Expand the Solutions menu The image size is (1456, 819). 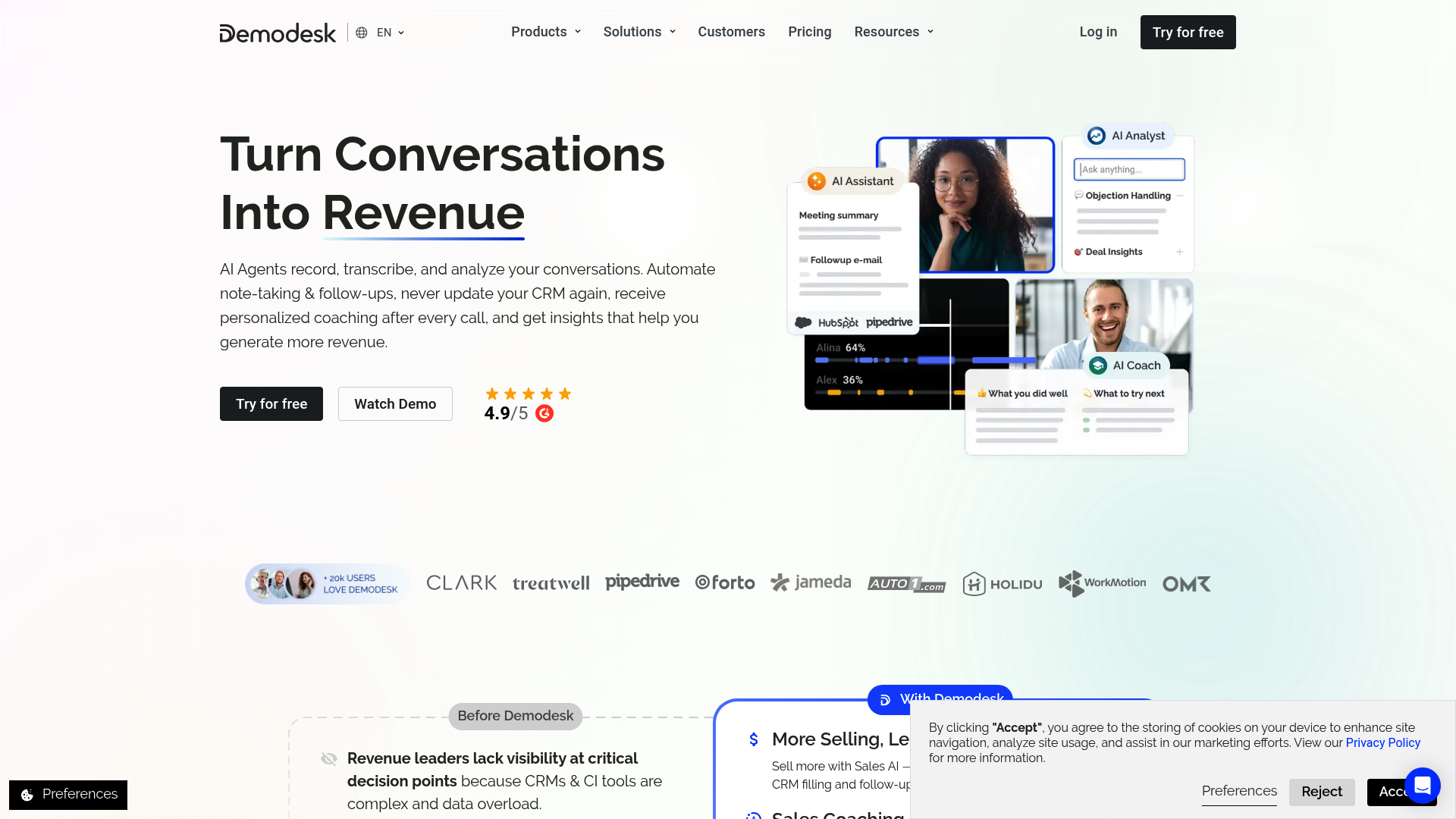(x=639, y=32)
